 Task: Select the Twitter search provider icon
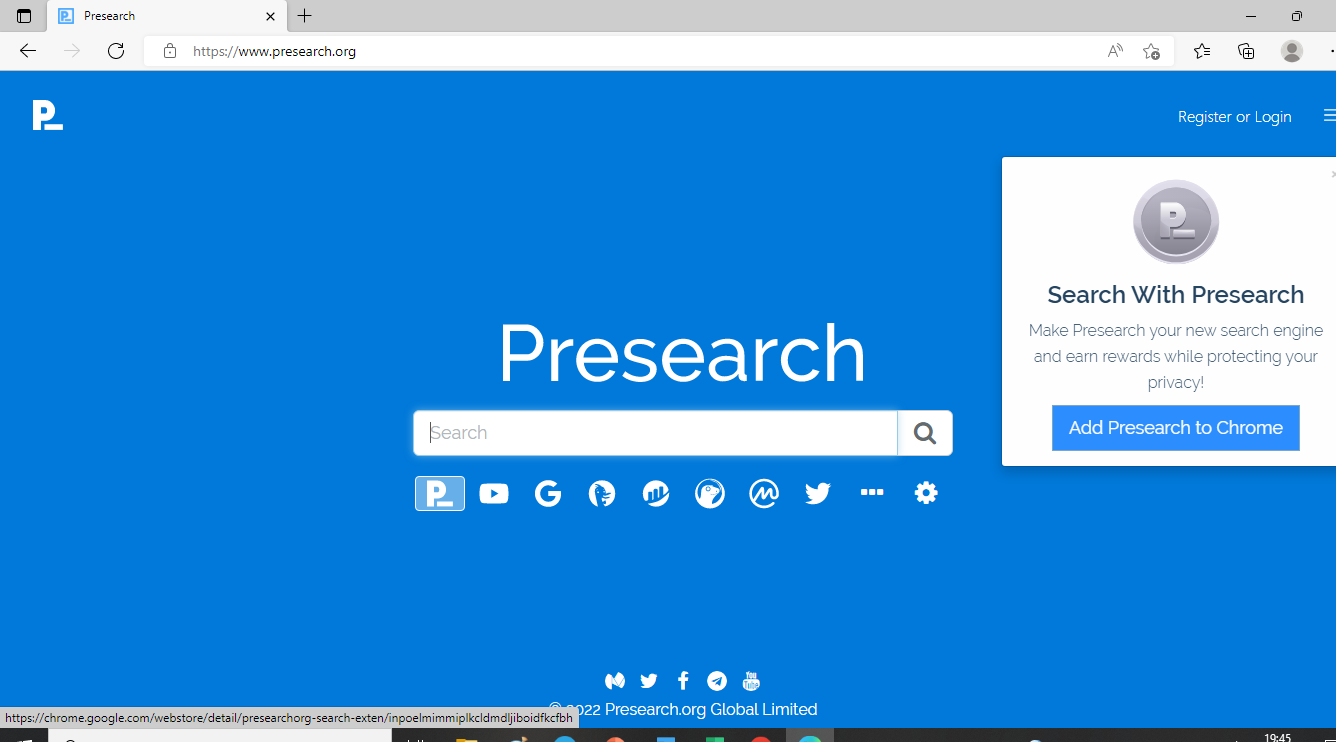click(818, 493)
